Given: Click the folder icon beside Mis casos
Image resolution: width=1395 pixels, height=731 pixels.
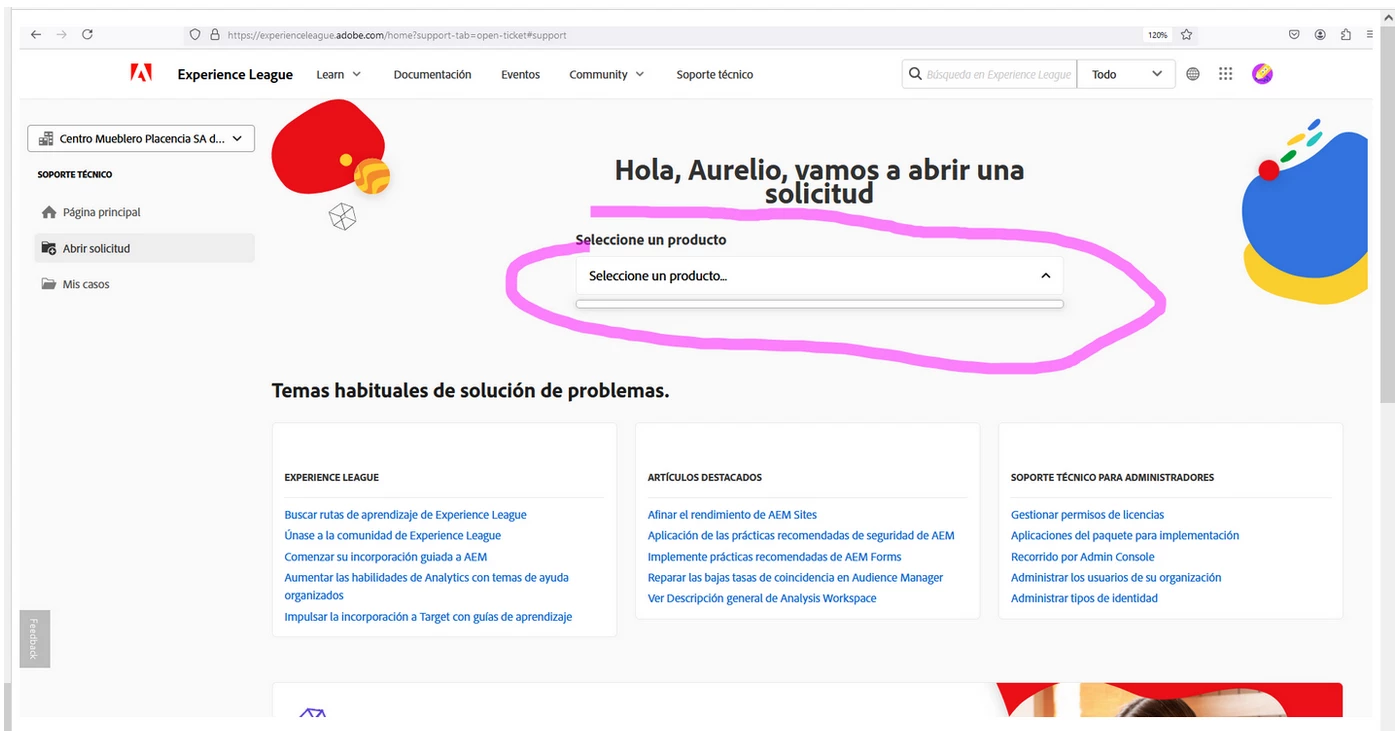Looking at the screenshot, I should point(49,284).
